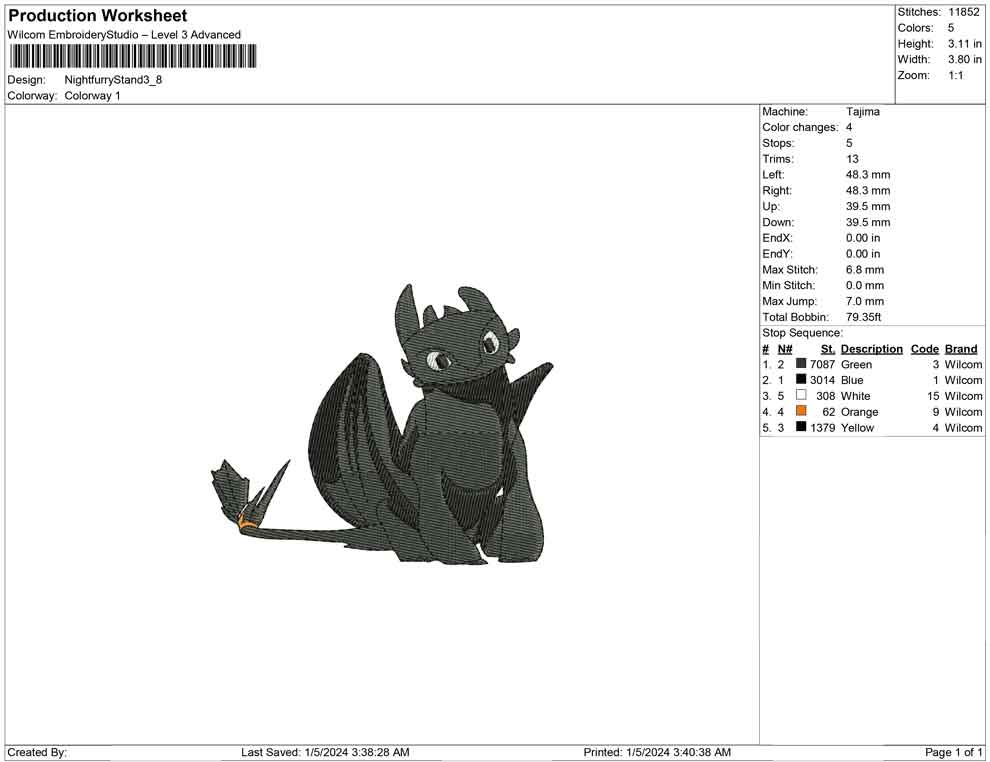
Task: Click the Description column header
Action: pyautogui.click(x=871, y=349)
